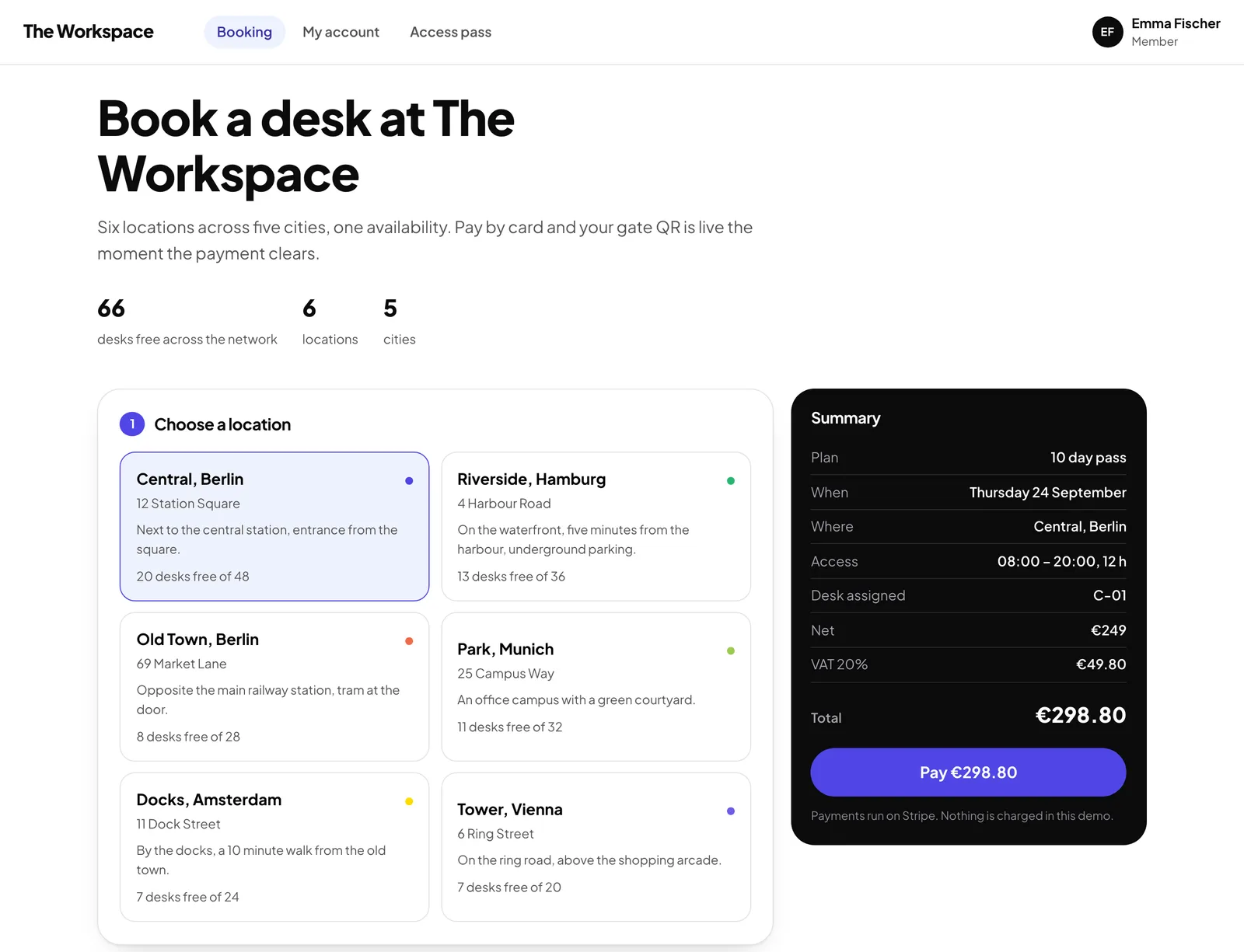Click the purple dot on Tower, Vienna

[731, 811]
